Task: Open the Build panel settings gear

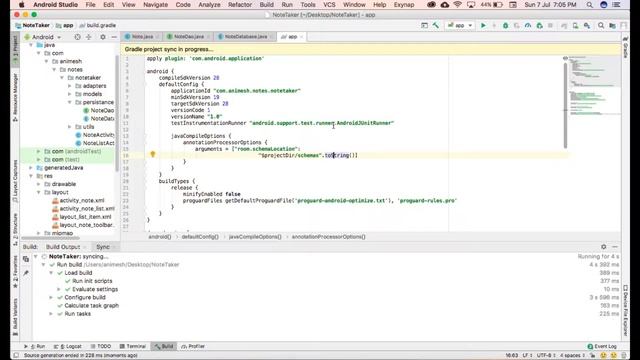Action: pyautogui.click(x=604, y=247)
